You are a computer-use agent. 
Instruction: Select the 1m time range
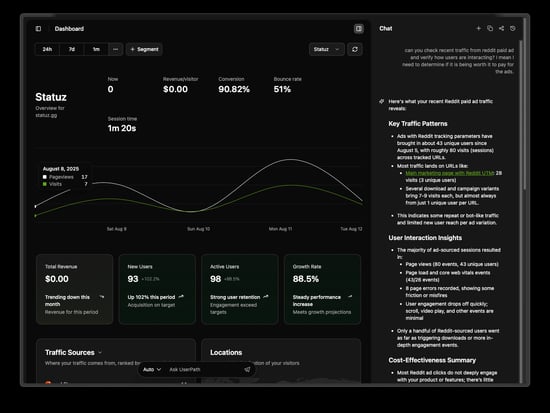tap(96, 49)
